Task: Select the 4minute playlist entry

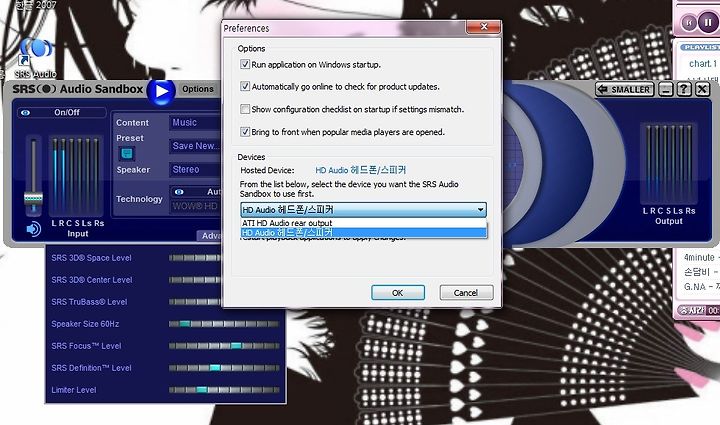Action: pyautogui.click(x=701, y=257)
